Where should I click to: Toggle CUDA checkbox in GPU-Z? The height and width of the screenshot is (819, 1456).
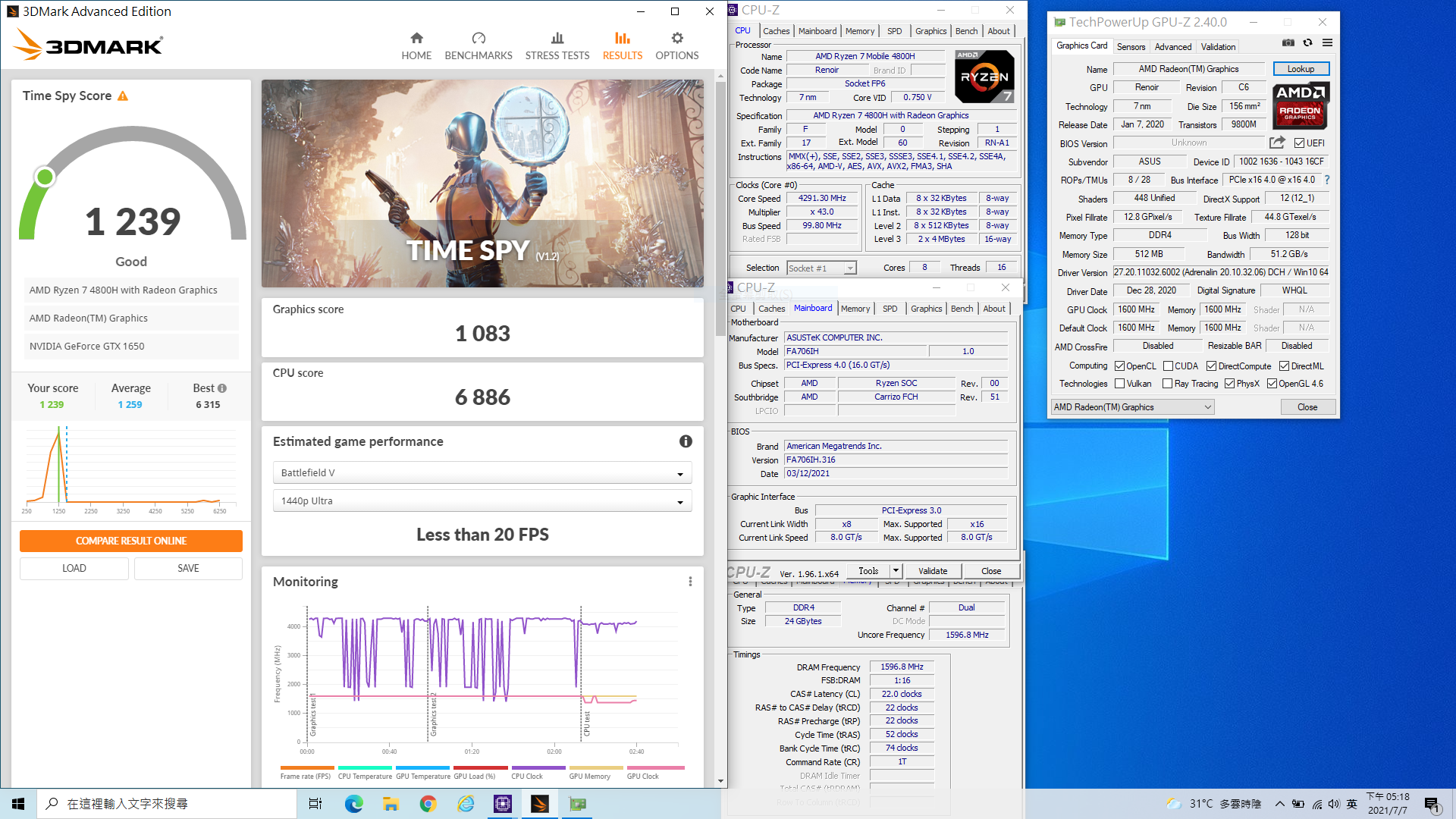pyautogui.click(x=1169, y=366)
